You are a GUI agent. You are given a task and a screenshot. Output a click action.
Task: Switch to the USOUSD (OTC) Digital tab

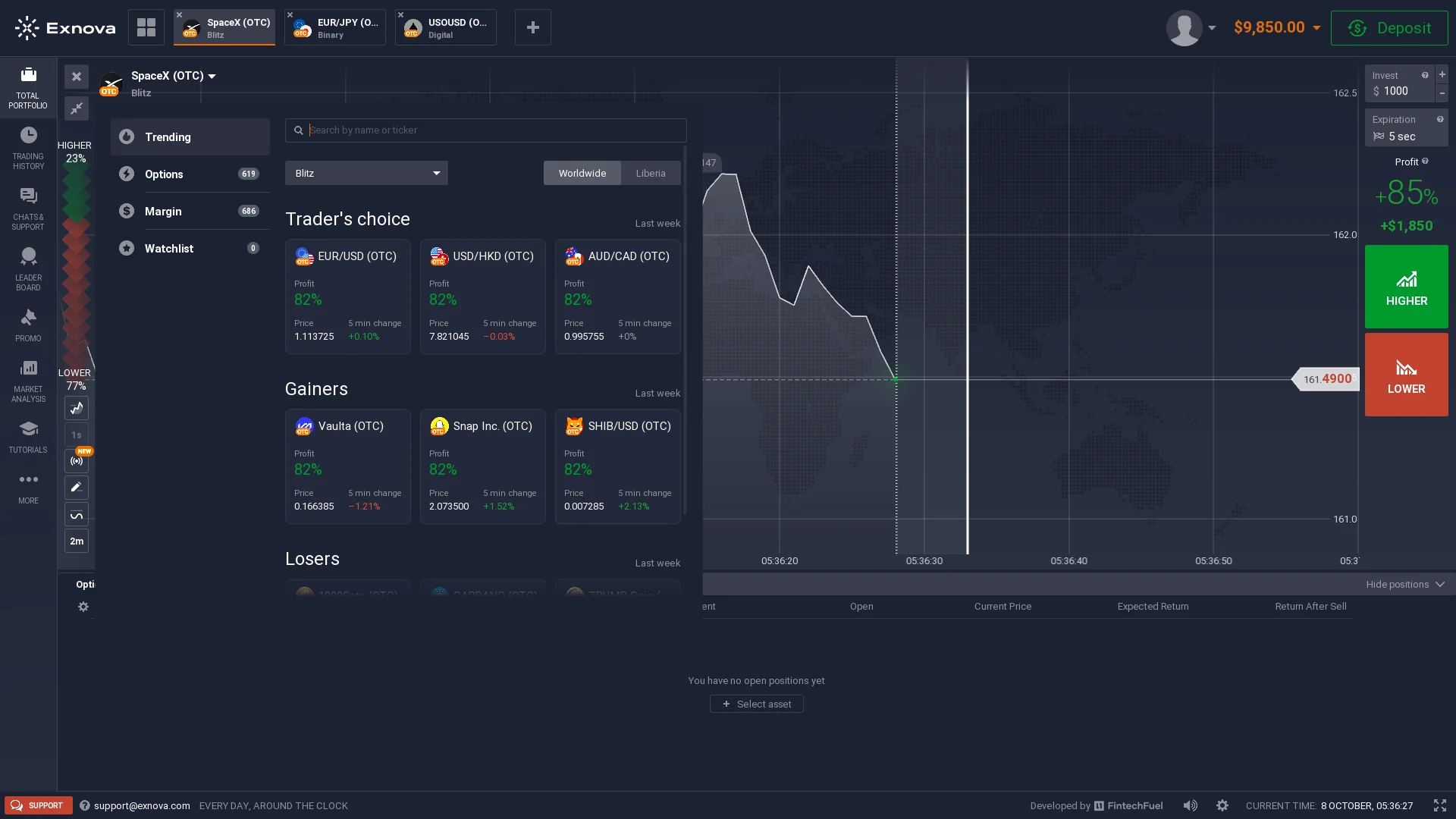tap(446, 27)
